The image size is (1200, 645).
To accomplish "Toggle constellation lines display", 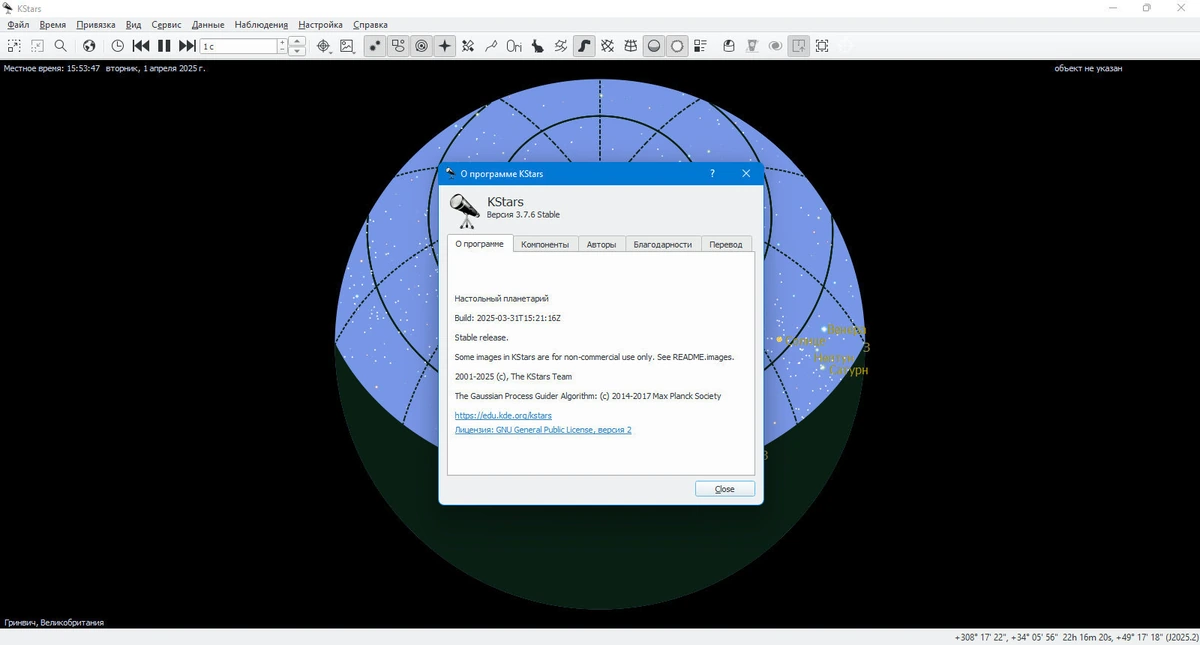I will coord(491,46).
